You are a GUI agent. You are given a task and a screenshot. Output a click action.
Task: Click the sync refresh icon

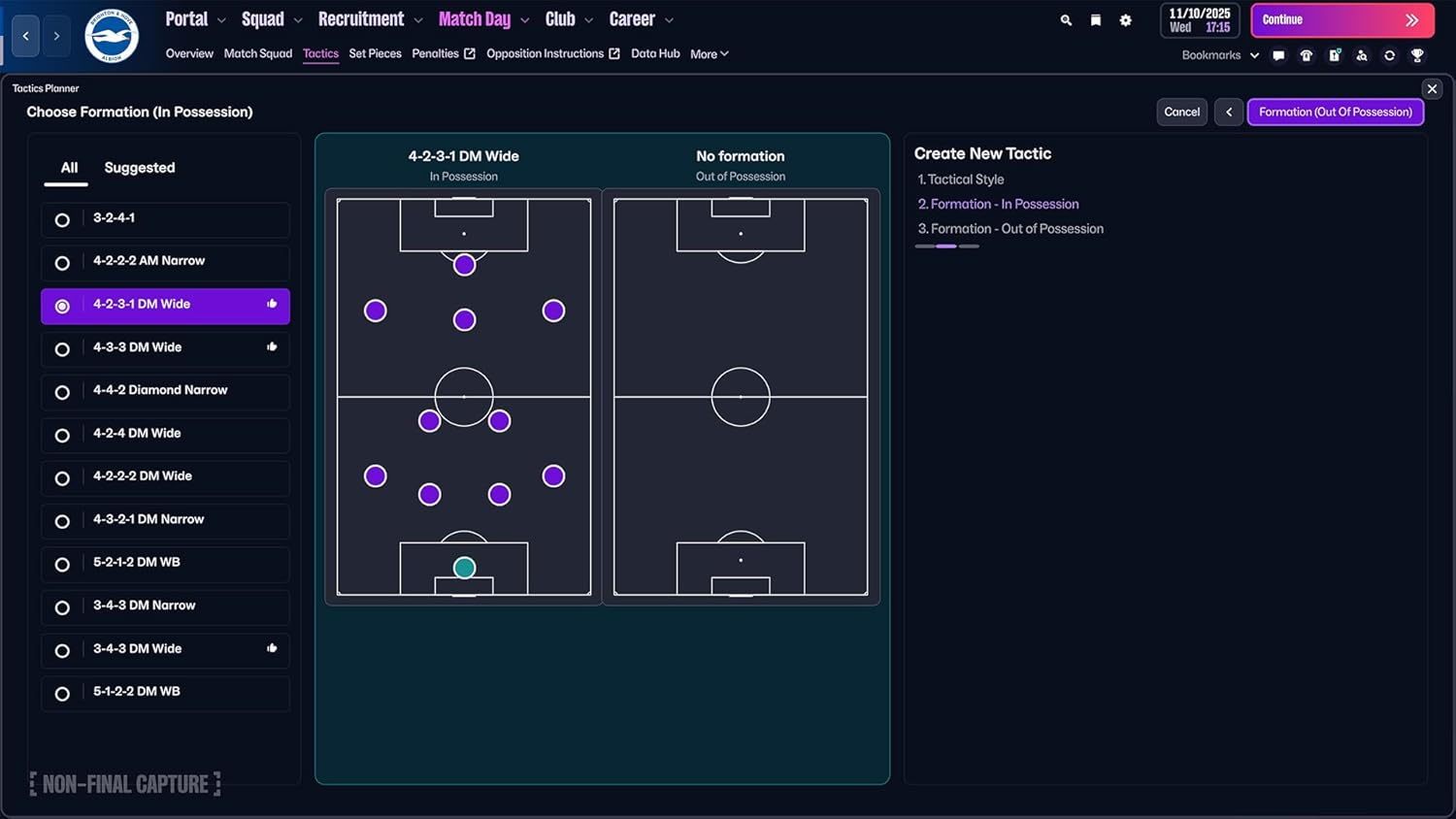click(x=1390, y=55)
